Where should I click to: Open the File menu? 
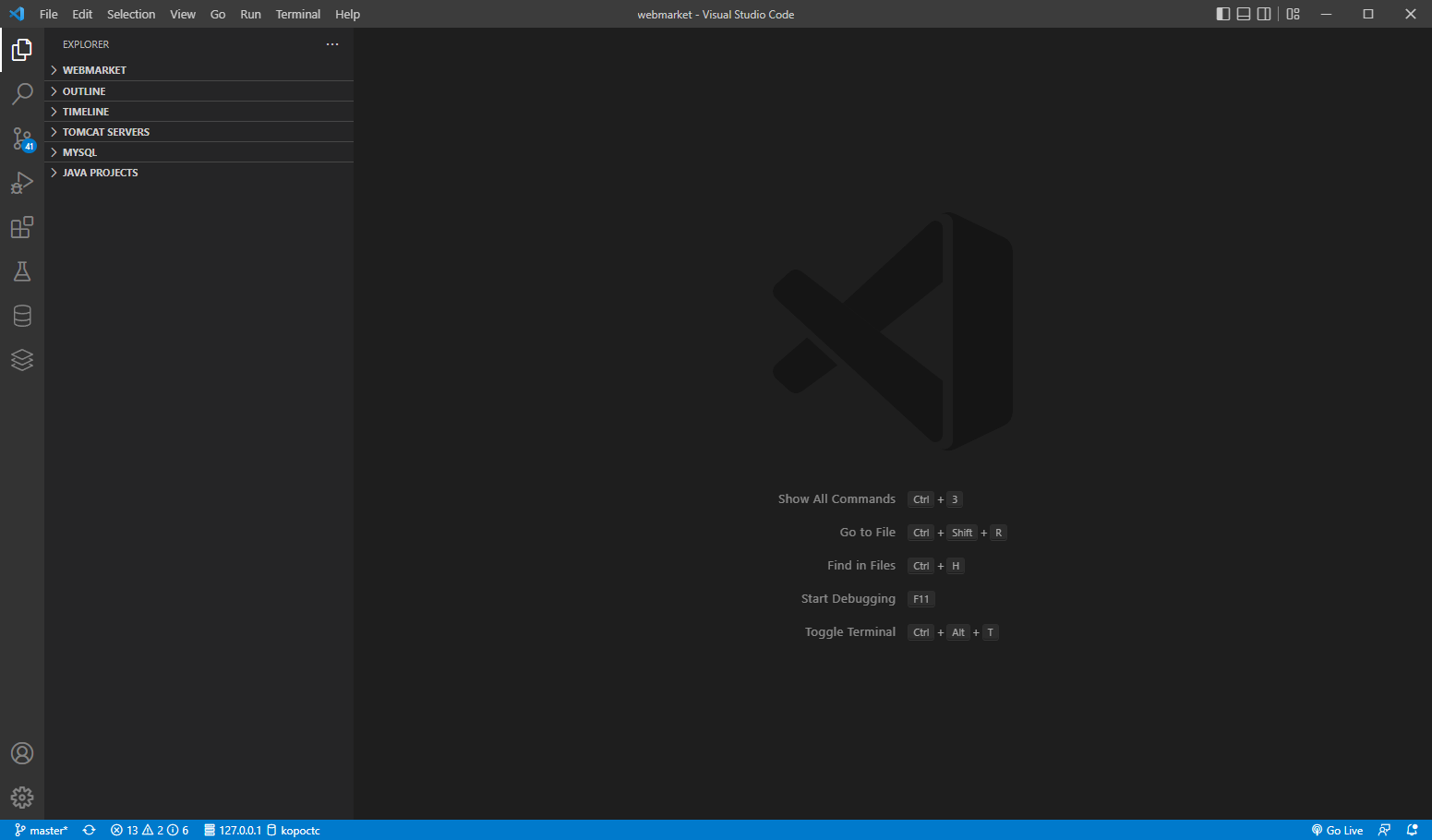pyautogui.click(x=49, y=14)
